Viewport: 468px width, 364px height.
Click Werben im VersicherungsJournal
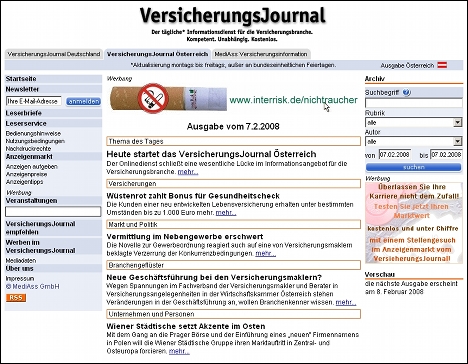coord(40,246)
